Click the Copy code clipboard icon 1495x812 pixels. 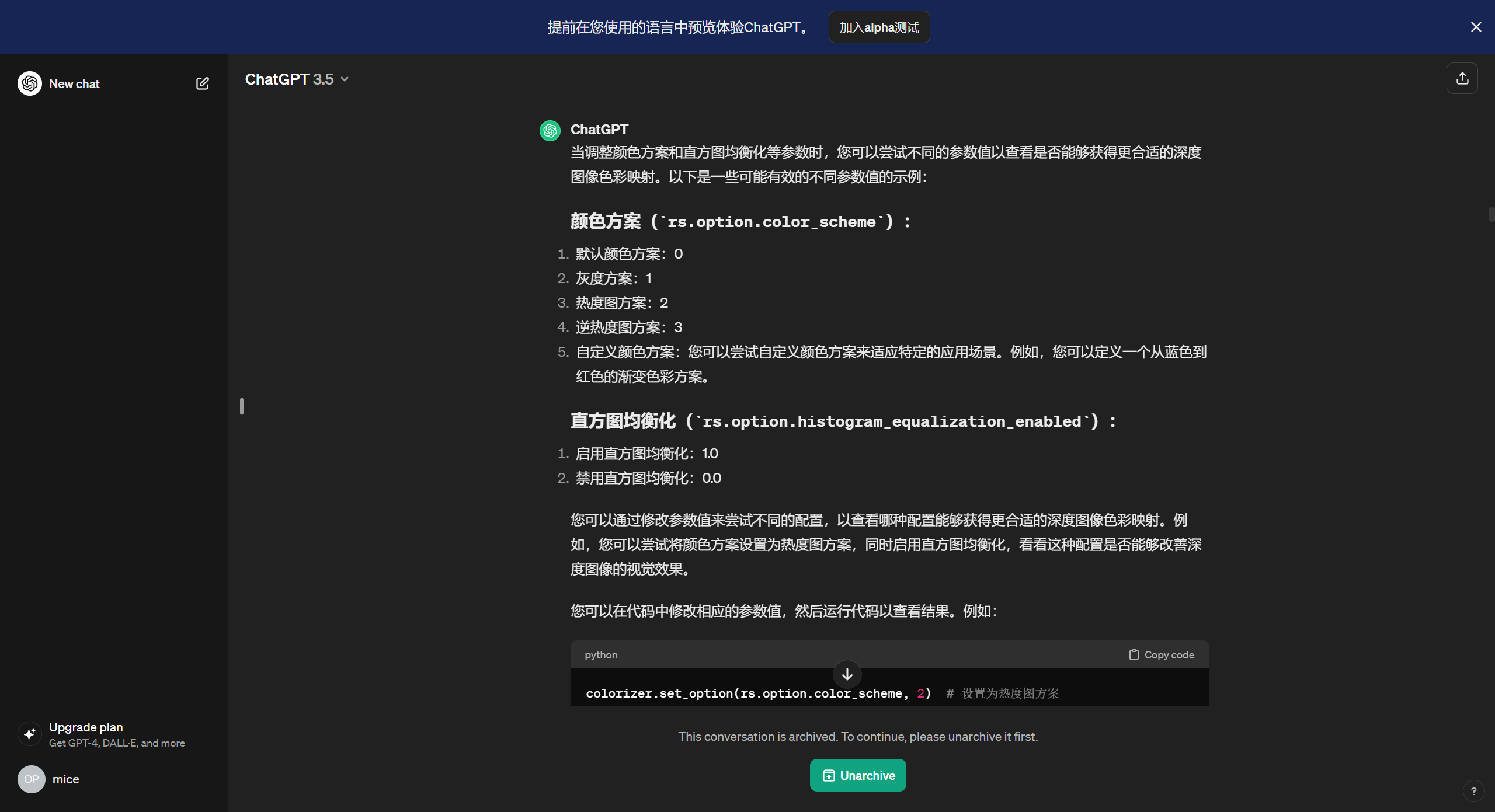[1134, 654]
